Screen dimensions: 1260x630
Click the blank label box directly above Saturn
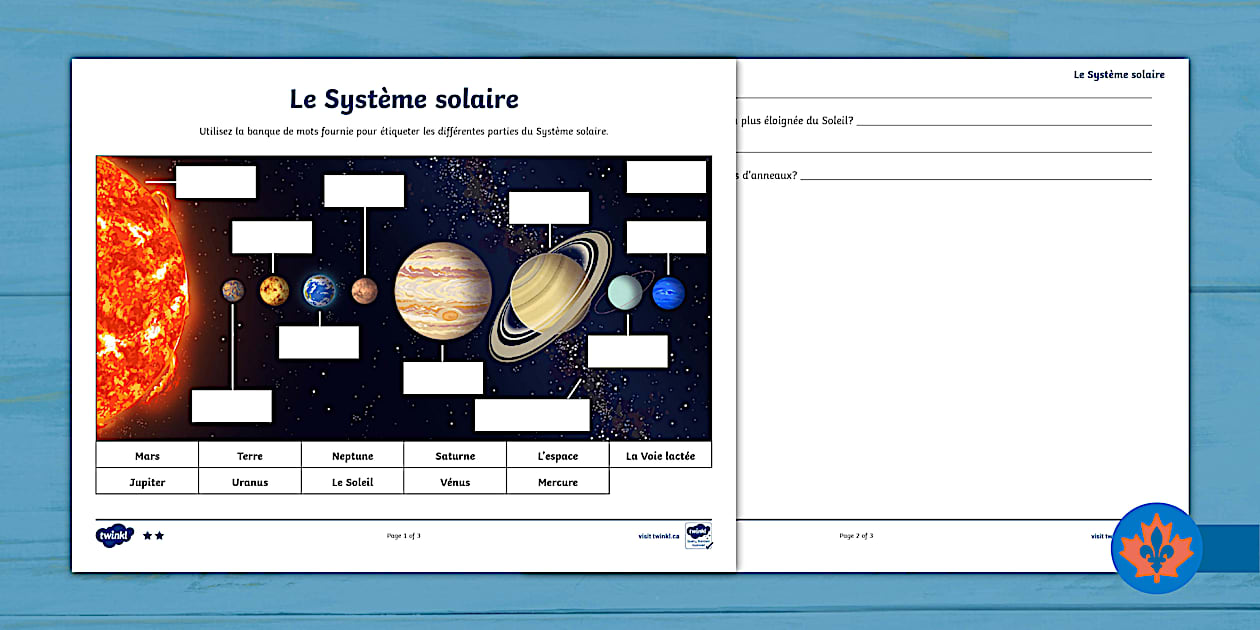point(548,208)
